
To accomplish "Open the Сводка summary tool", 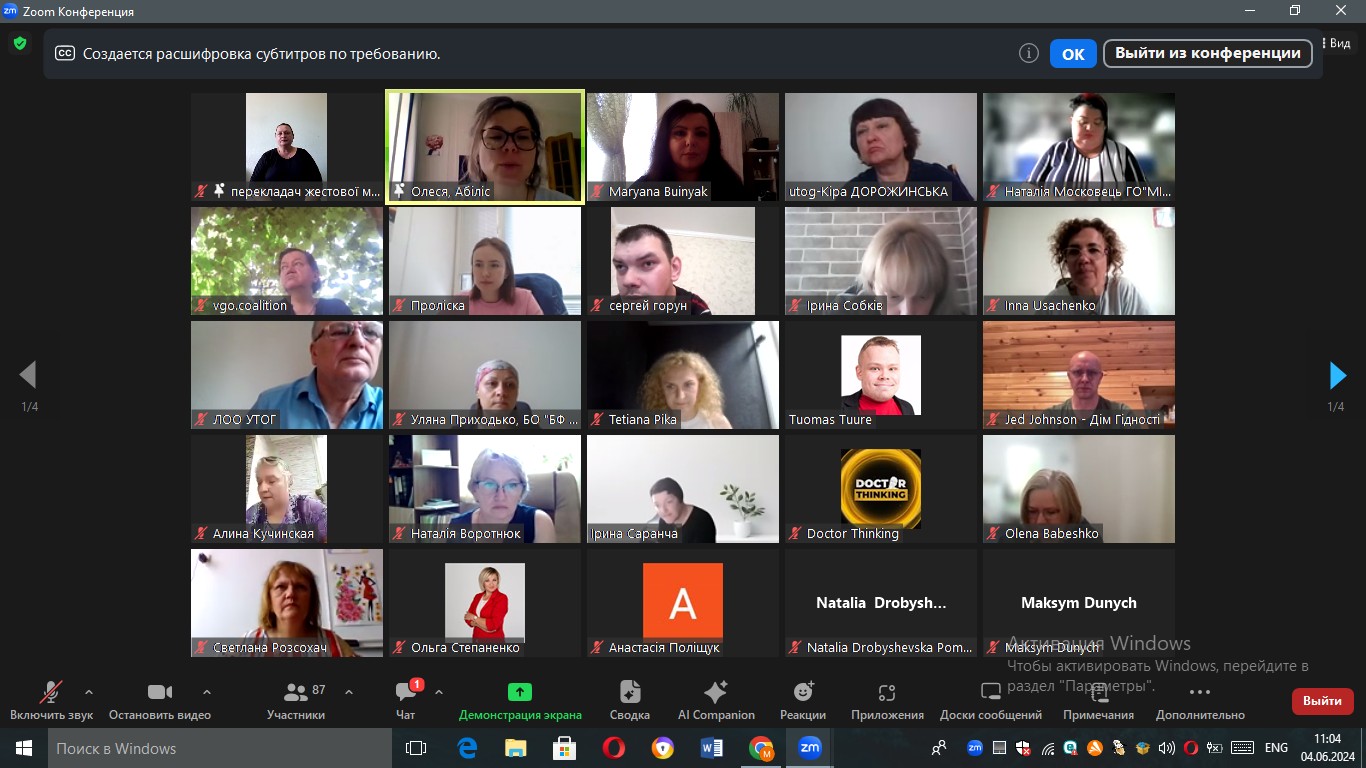I will coord(629,700).
